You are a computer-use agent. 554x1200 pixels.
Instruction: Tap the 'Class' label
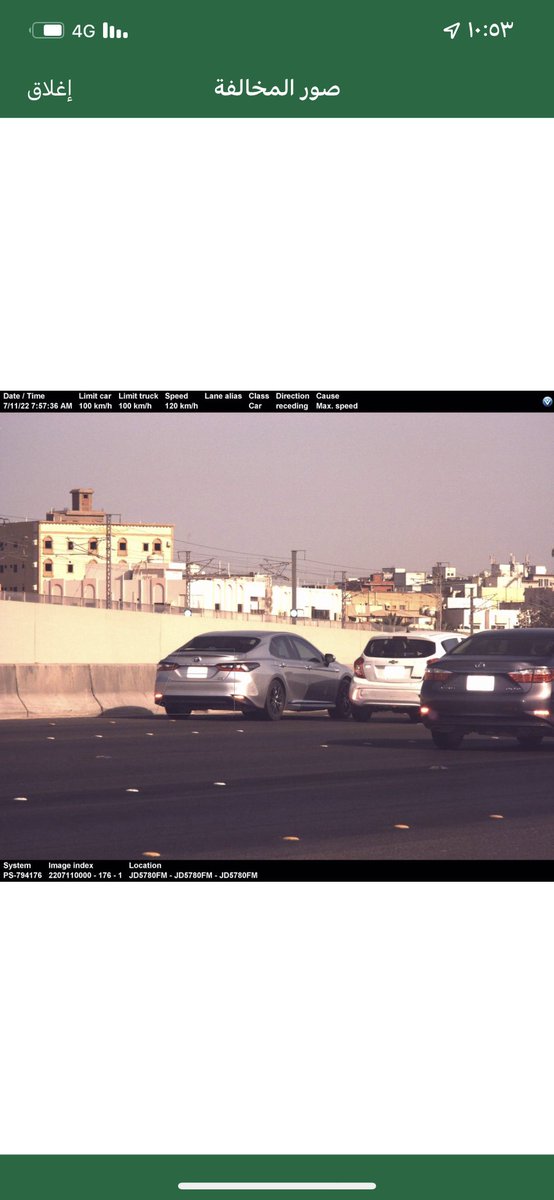(259, 396)
